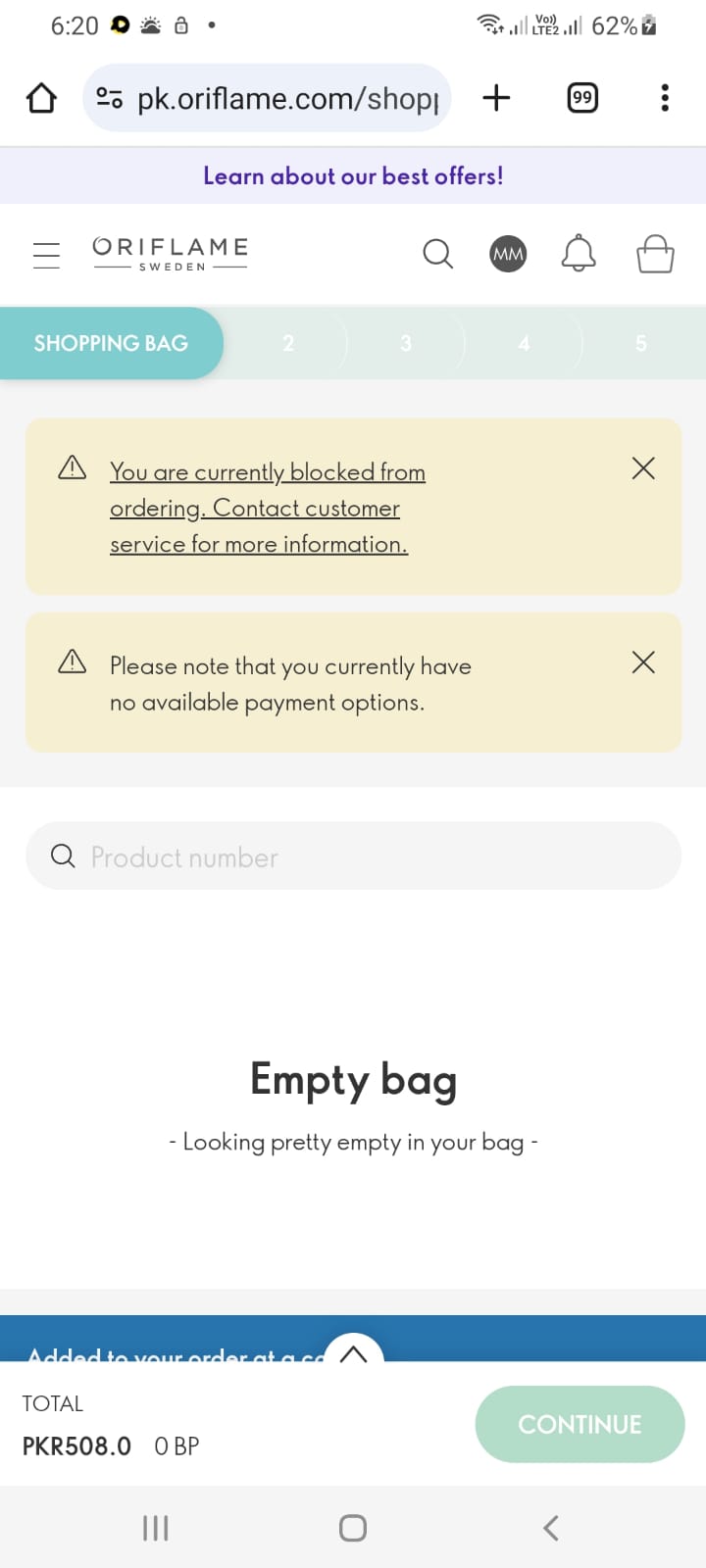Viewport: 706px width, 1568px height.
Task: Select the Shopping Bag step tab
Action: click(111, 343)
